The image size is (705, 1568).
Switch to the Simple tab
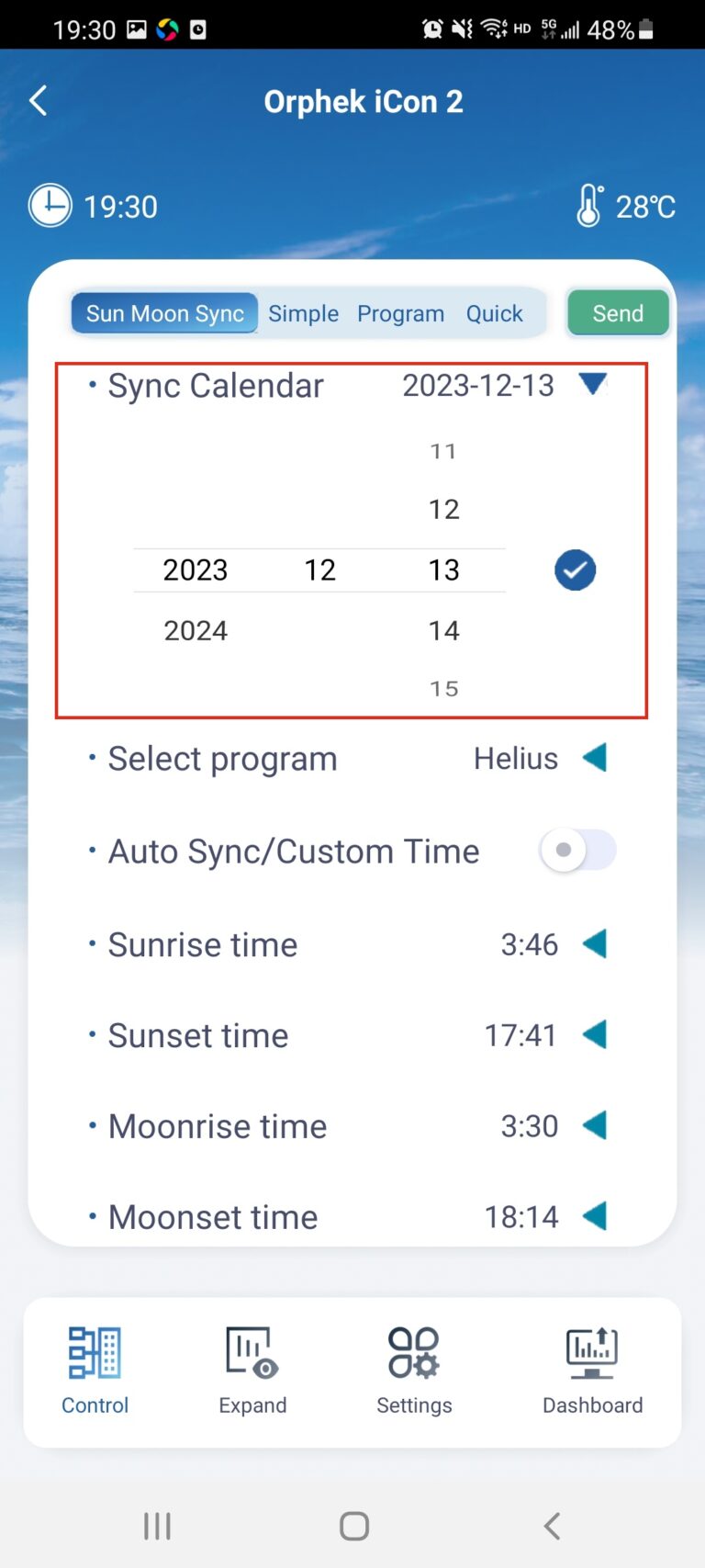coord(303,314)
